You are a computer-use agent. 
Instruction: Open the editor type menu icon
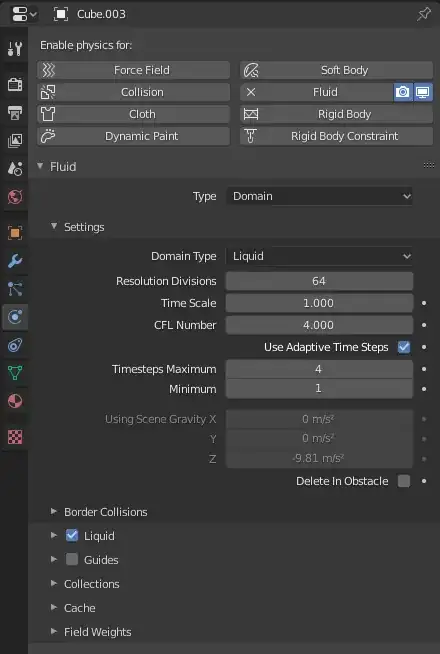[x=24, y=14]
